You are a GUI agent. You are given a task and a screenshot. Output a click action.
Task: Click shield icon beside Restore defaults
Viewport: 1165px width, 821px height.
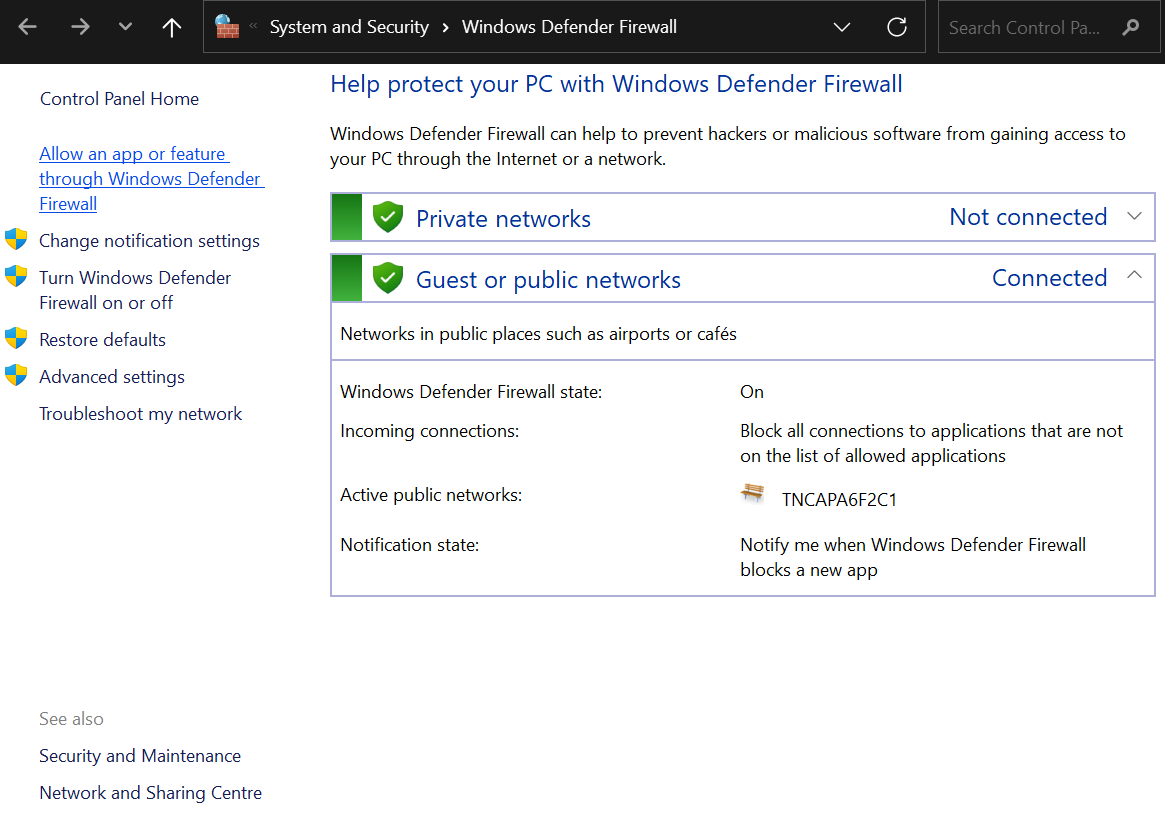click(16, 339)
